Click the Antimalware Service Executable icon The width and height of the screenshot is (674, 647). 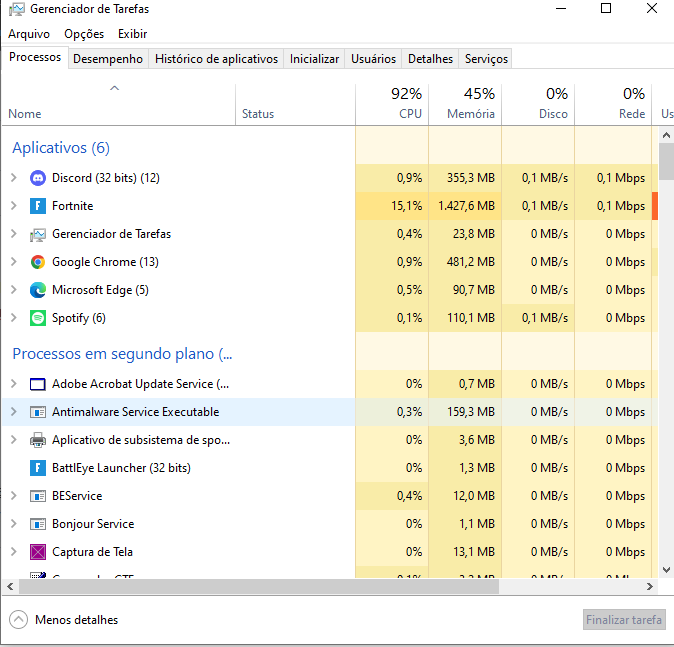[38, 412]
